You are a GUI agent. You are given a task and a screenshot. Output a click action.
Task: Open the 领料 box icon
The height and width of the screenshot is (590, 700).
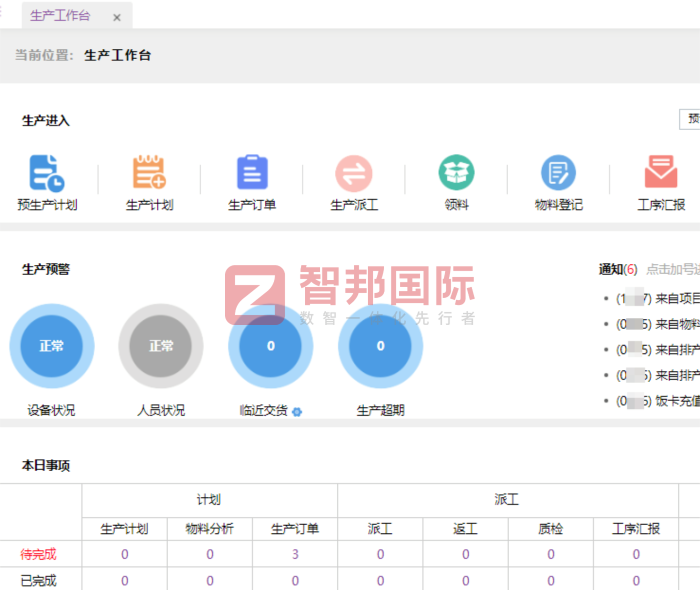click(x=456, y=172)
